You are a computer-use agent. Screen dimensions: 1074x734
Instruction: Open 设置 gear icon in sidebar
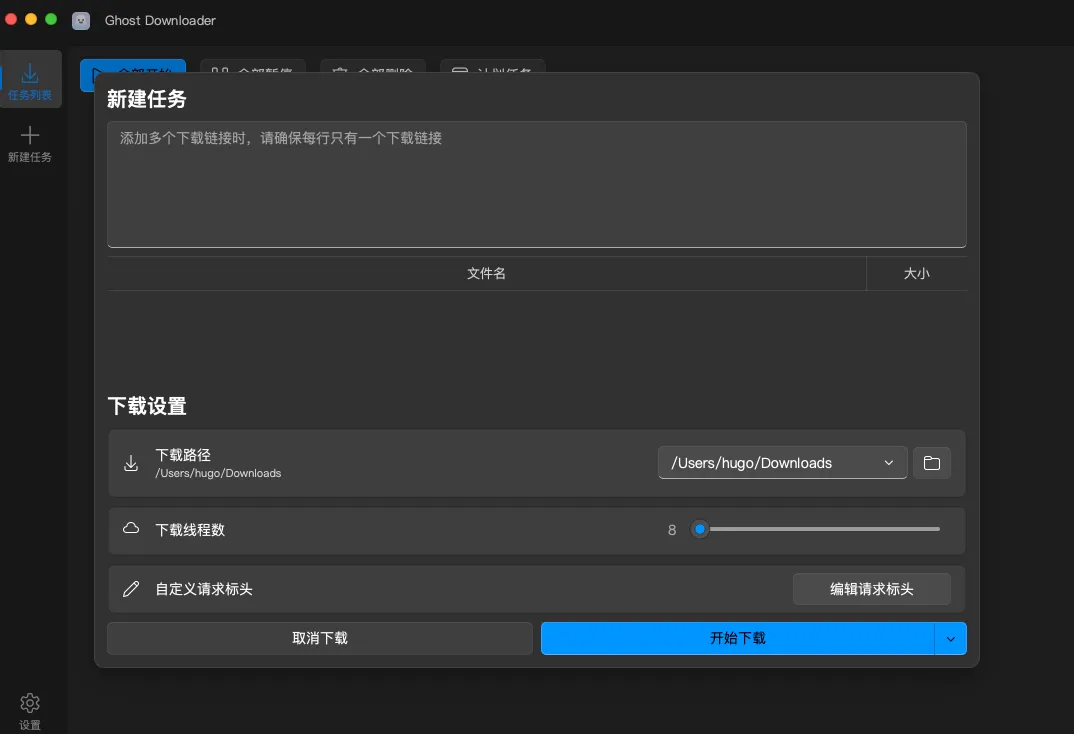pyautogui.click(x=29, y=703)
